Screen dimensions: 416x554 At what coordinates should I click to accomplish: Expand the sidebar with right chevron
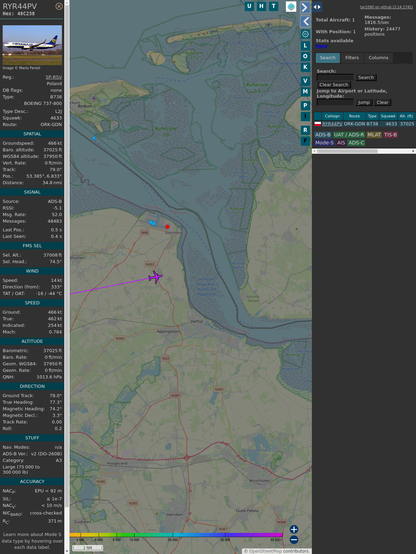[x=305, y=7]
